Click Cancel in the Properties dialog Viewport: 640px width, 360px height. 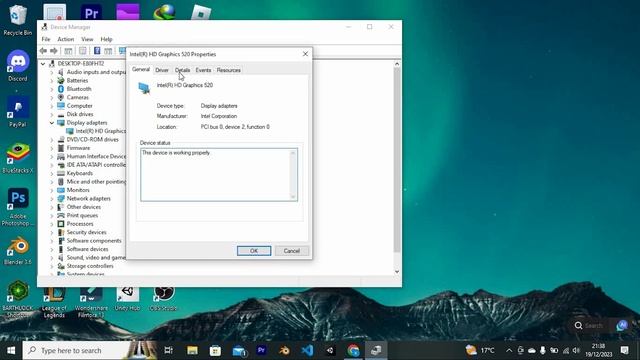291,251
